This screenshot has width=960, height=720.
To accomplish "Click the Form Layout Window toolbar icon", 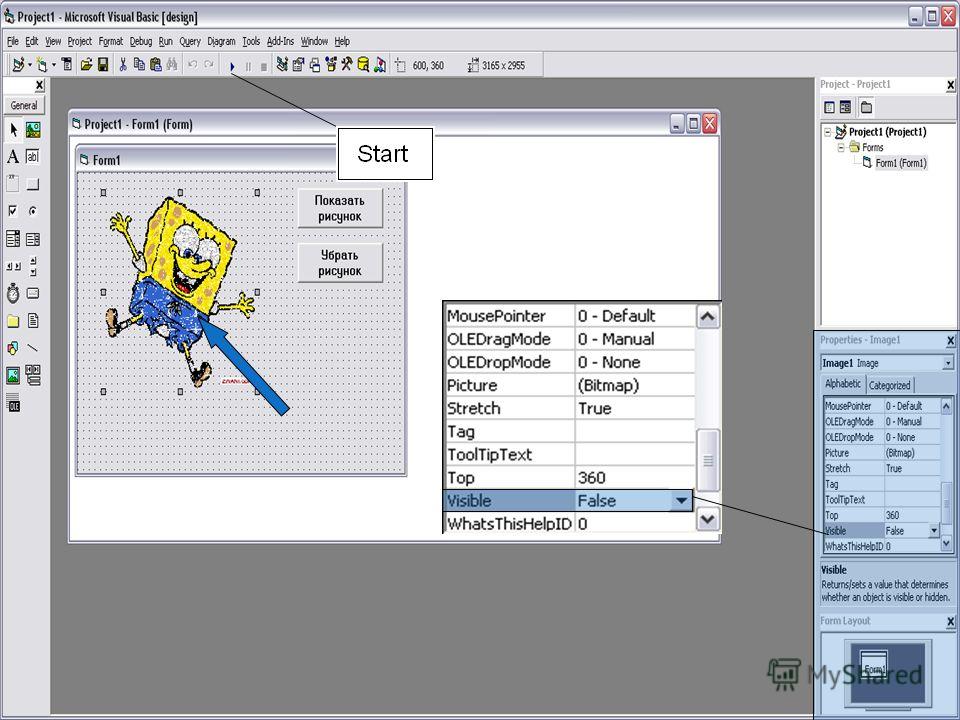I will pyautogui.click(x=315, y=64).
